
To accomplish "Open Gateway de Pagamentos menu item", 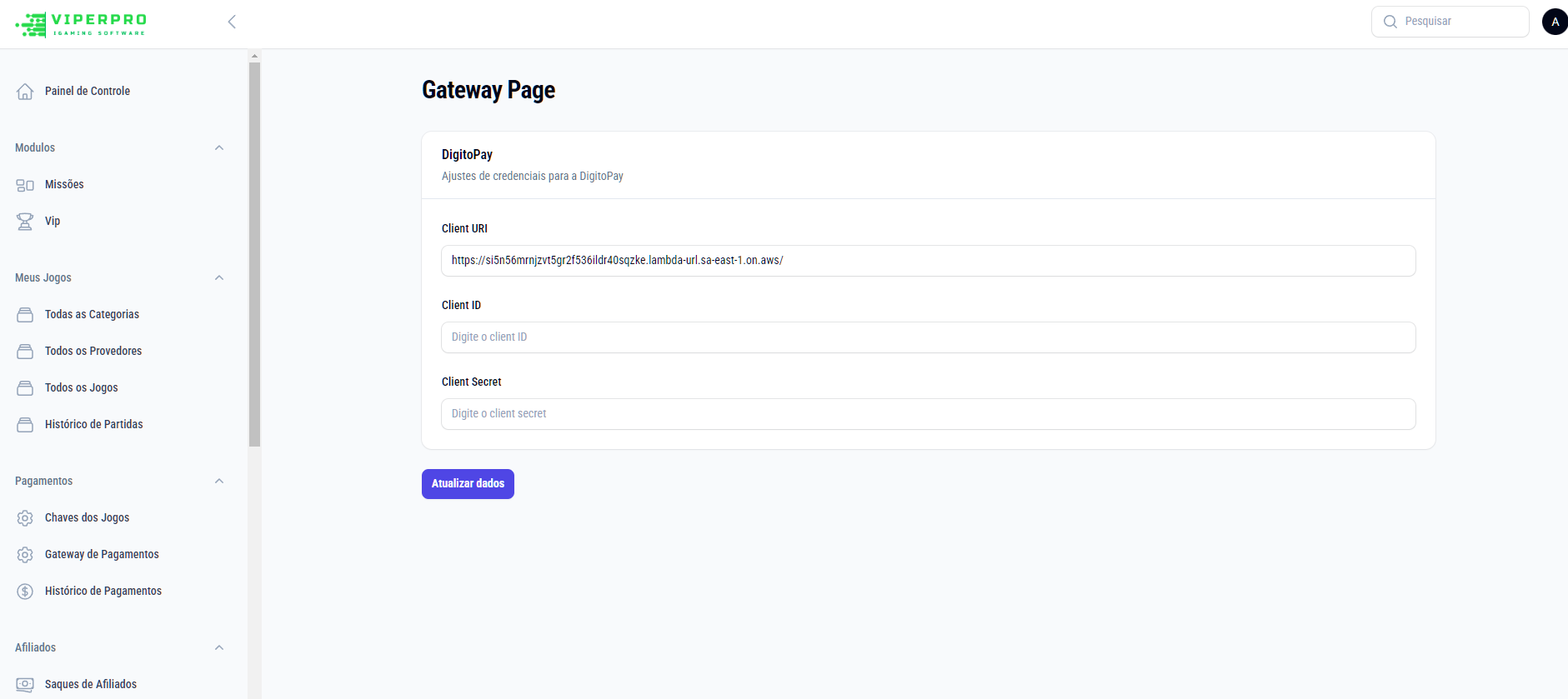I will point(102,555).
